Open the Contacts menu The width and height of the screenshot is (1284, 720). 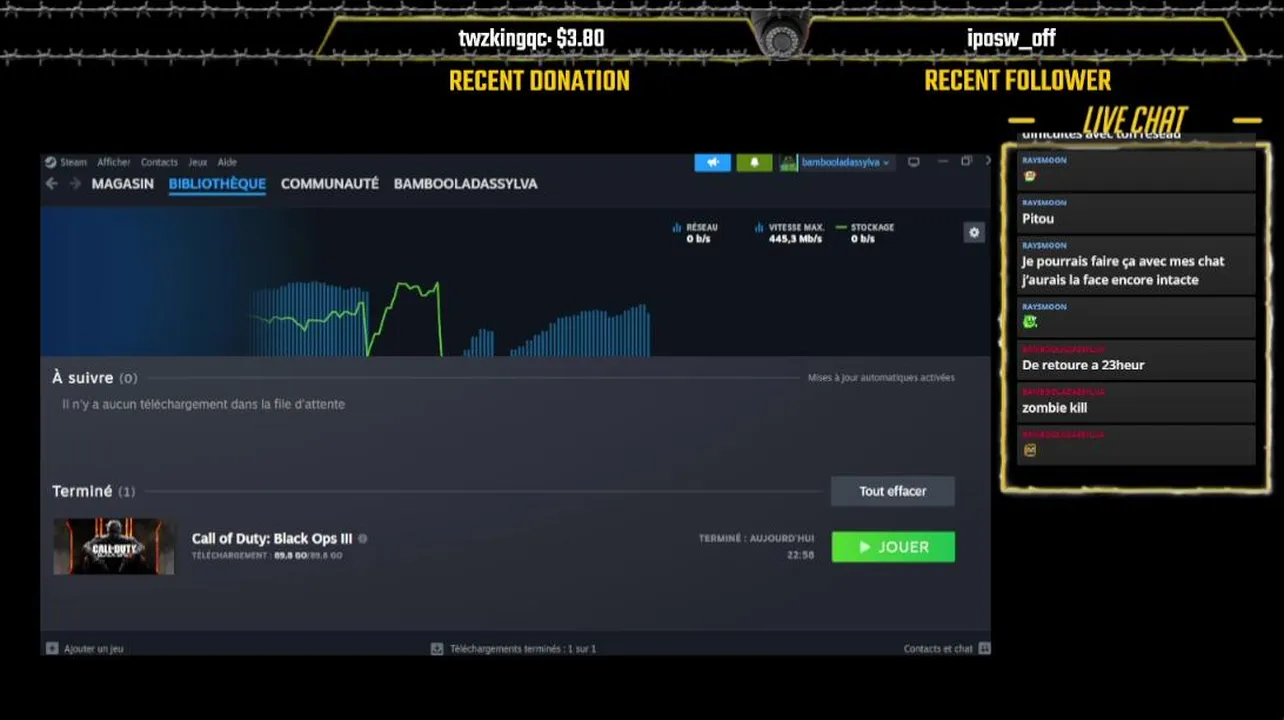pos(159,162)
